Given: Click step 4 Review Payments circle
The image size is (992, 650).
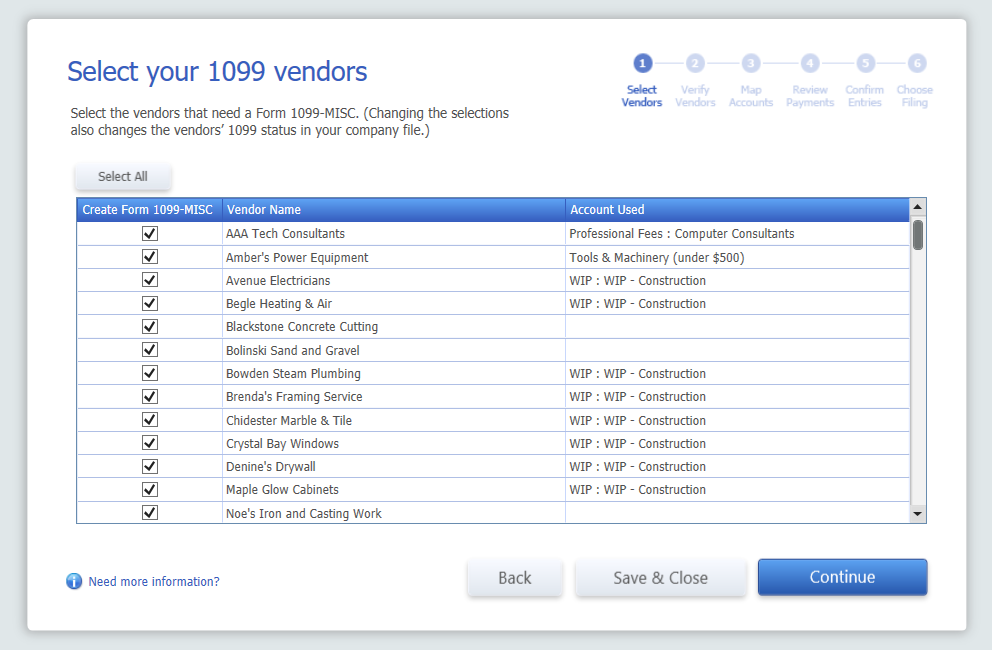Looking at the screenshot, I should [x=810, y=63].
